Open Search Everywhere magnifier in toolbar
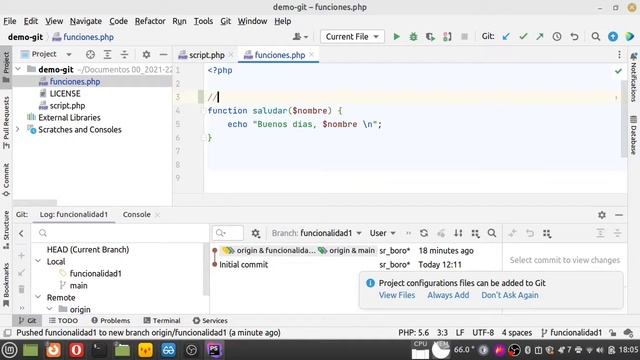The width and height of the screenshot is (640, 360). click(x=596, y=37)
